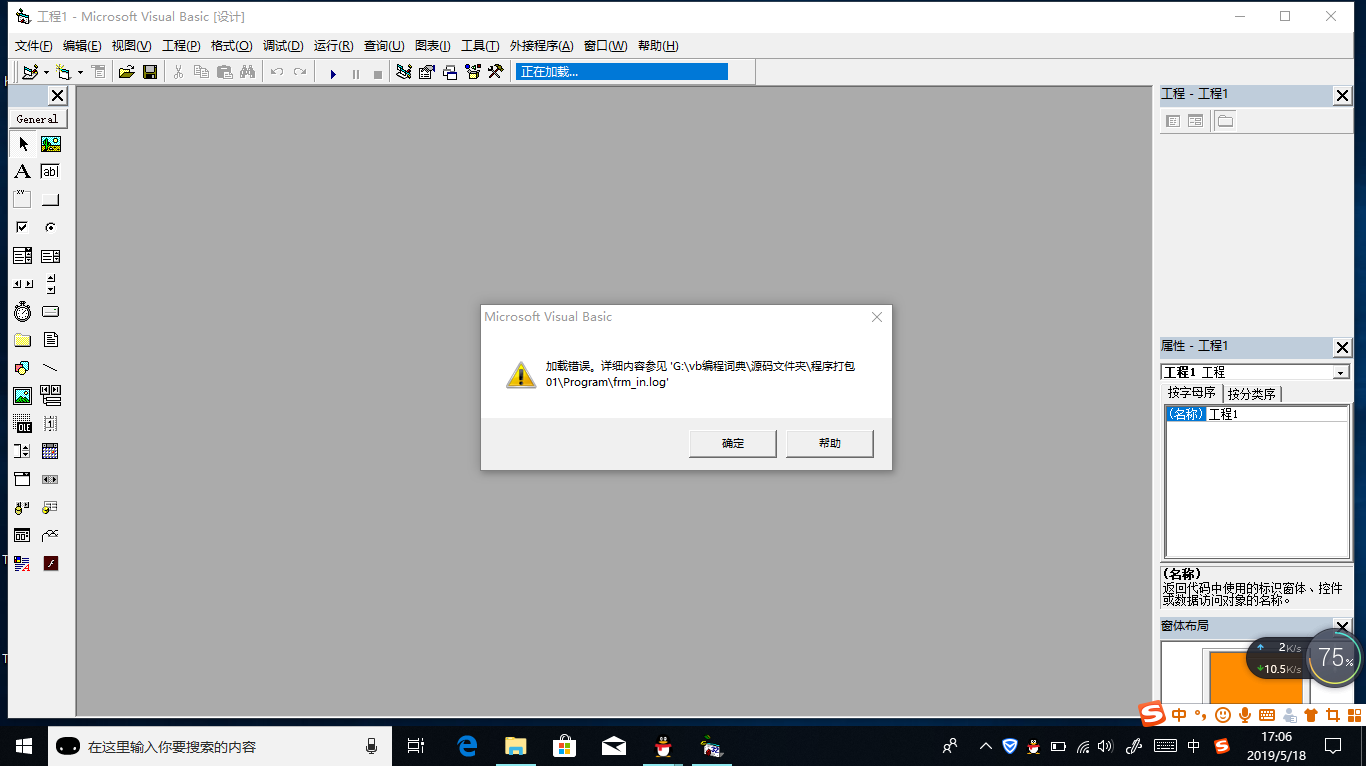Click the End stop button

[377, 73]
